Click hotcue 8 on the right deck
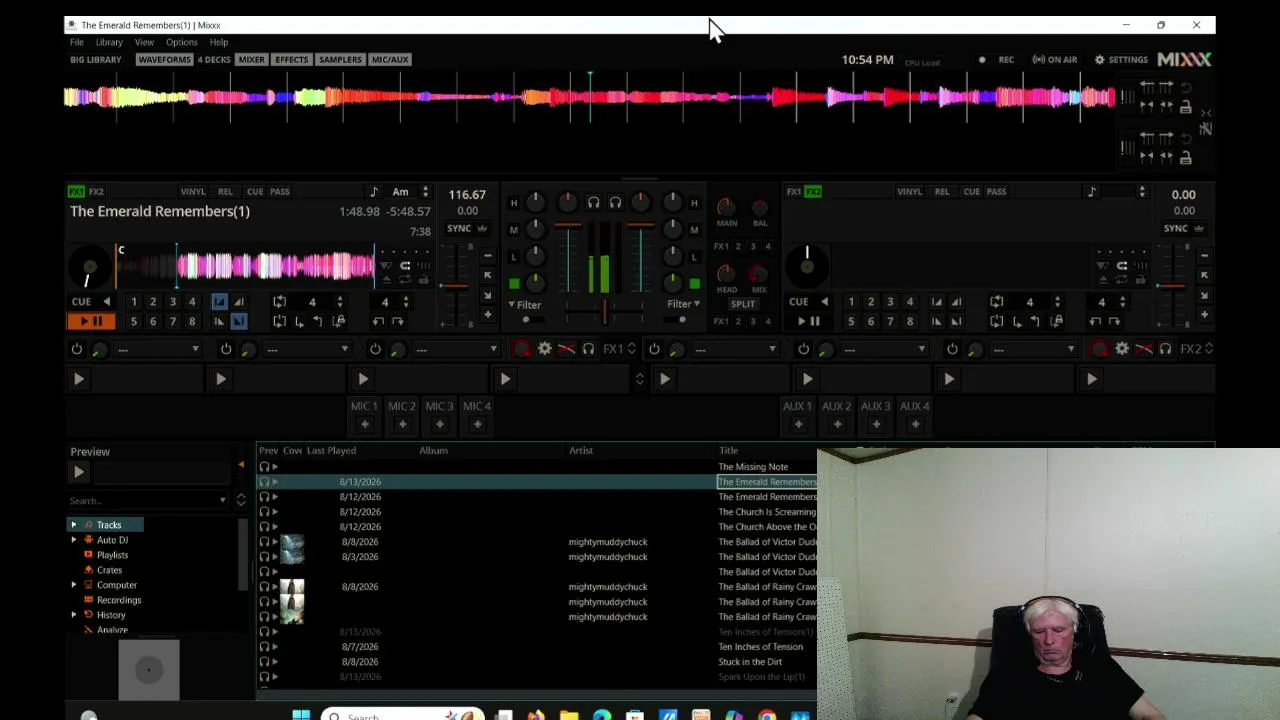 point(910,321)
